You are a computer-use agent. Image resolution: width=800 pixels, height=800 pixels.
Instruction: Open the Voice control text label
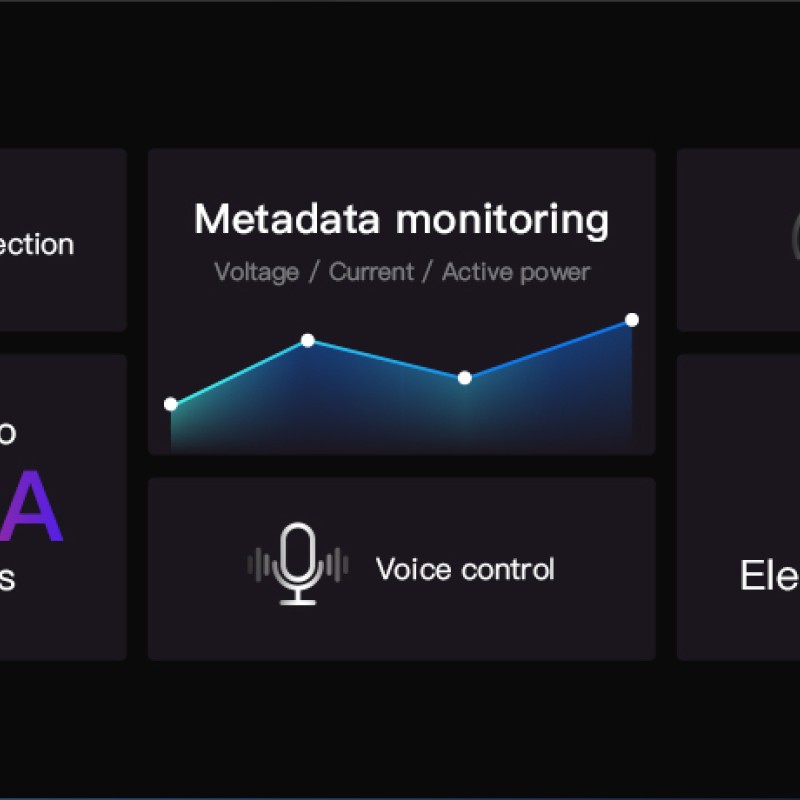click(x=464, y=570)
